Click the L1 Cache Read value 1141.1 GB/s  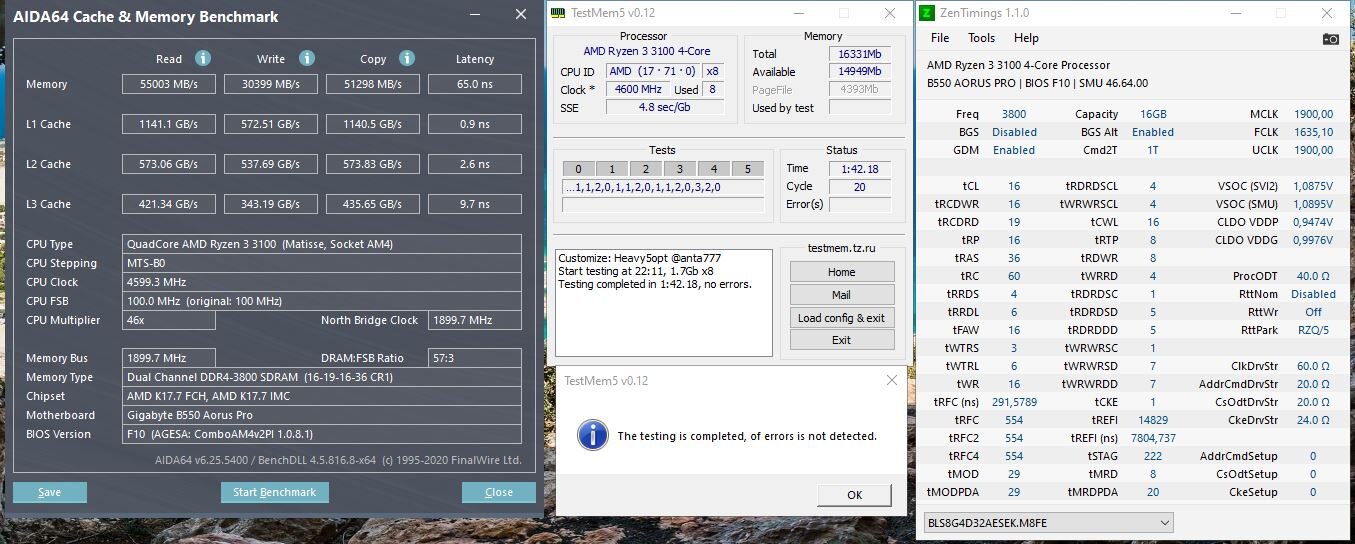169,125
